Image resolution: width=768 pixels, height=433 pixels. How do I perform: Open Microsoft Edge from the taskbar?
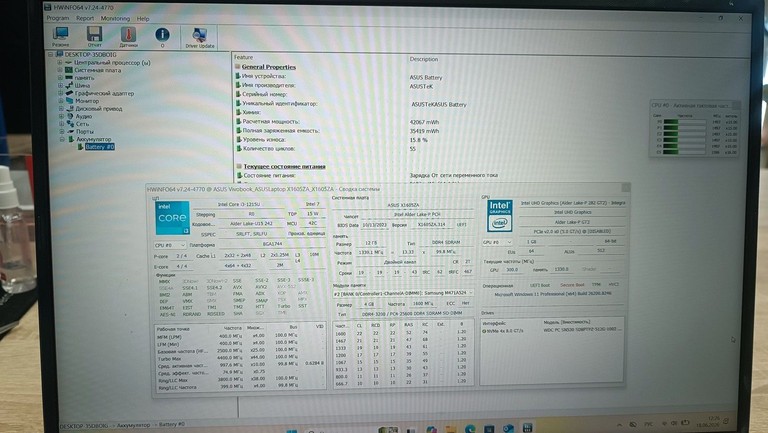pos(470,429)
